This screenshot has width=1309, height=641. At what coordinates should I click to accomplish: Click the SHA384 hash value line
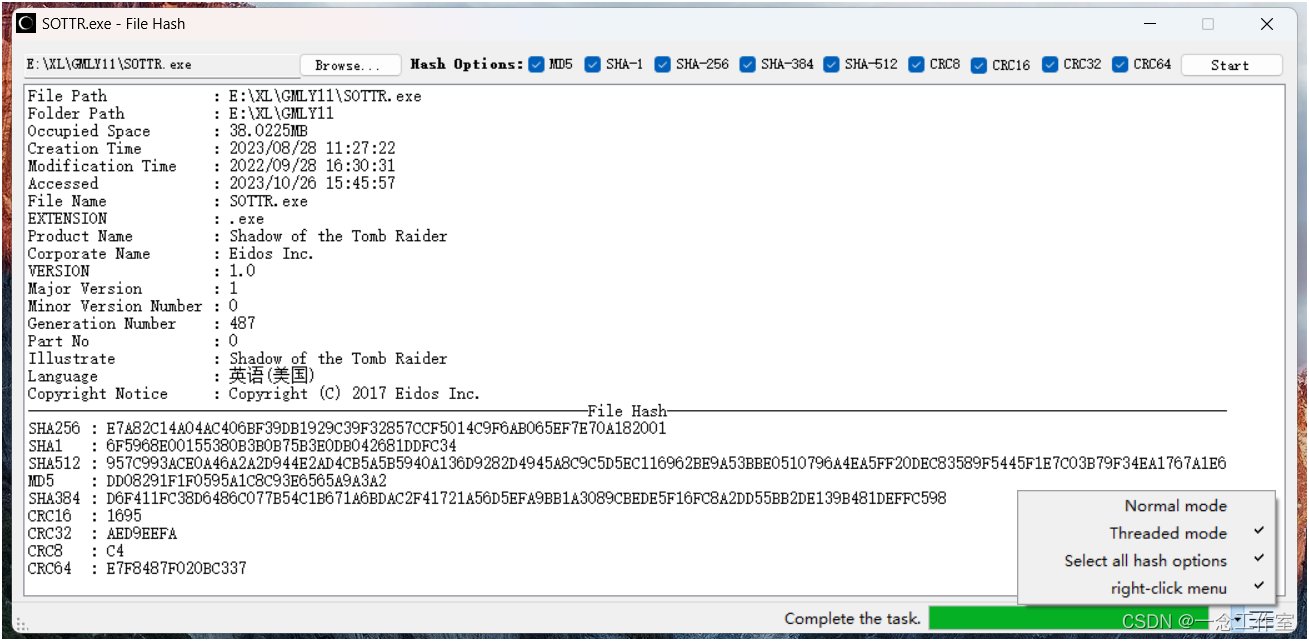[487, 498]
